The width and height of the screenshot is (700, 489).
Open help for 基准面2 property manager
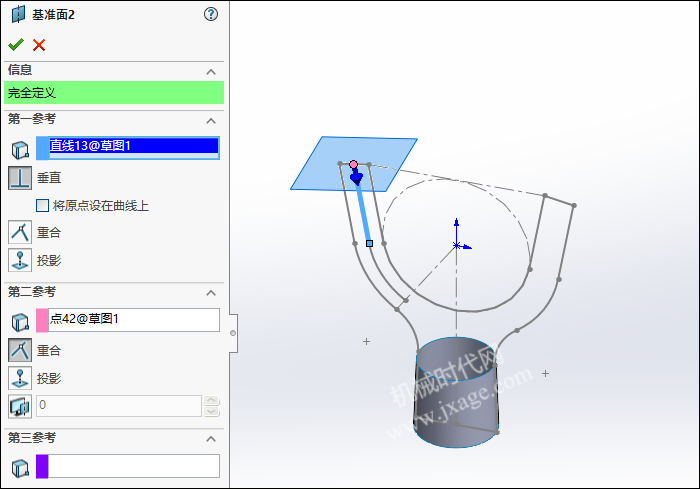pos(211,14)
